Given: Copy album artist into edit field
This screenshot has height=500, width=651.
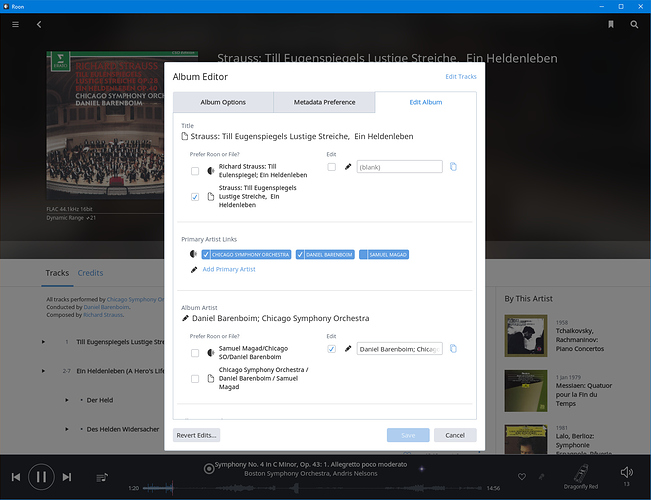Looking at the screenshot, I should 453,349.
